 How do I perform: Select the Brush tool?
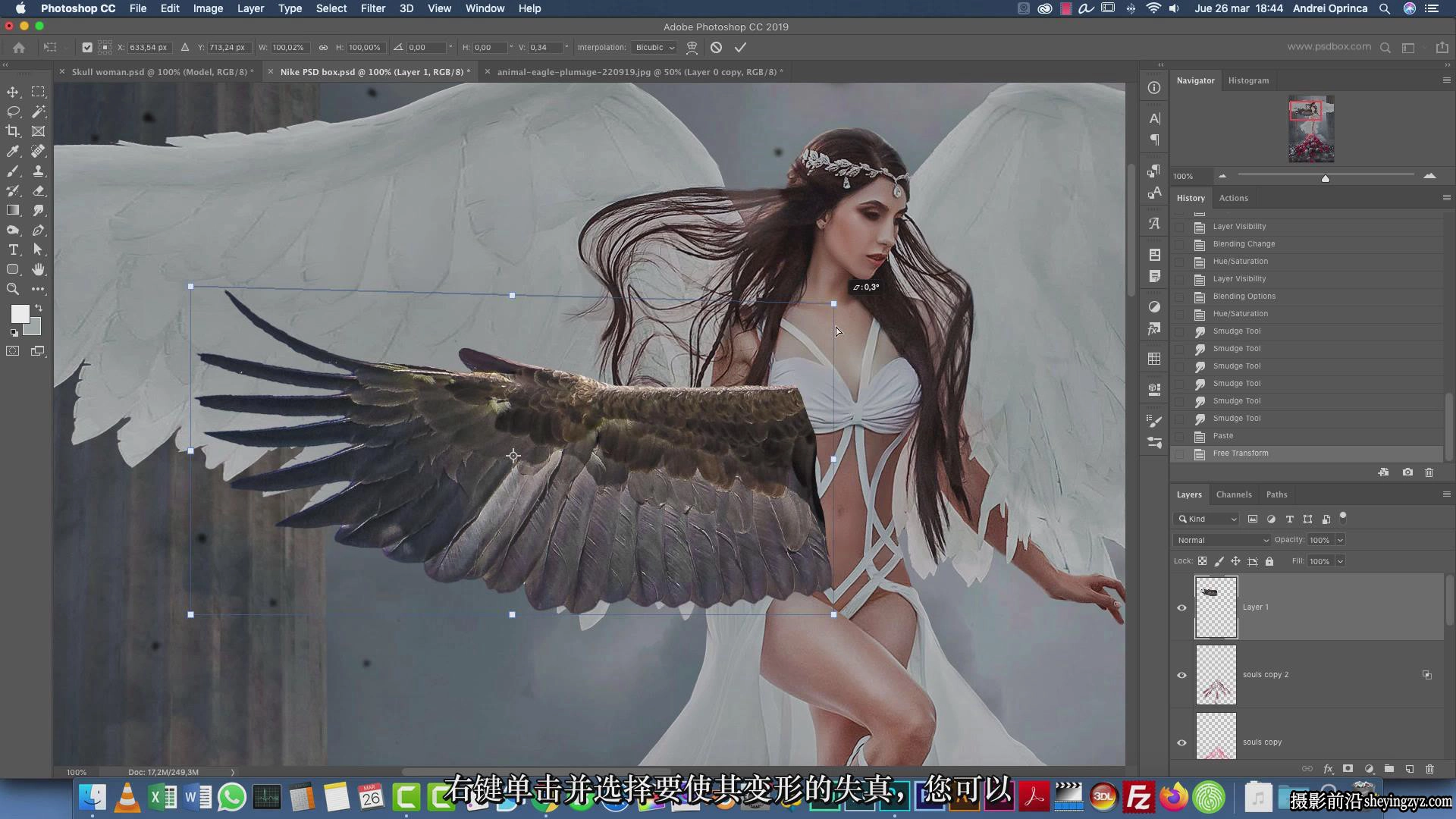pyautogui.click(x=13, y=171)
